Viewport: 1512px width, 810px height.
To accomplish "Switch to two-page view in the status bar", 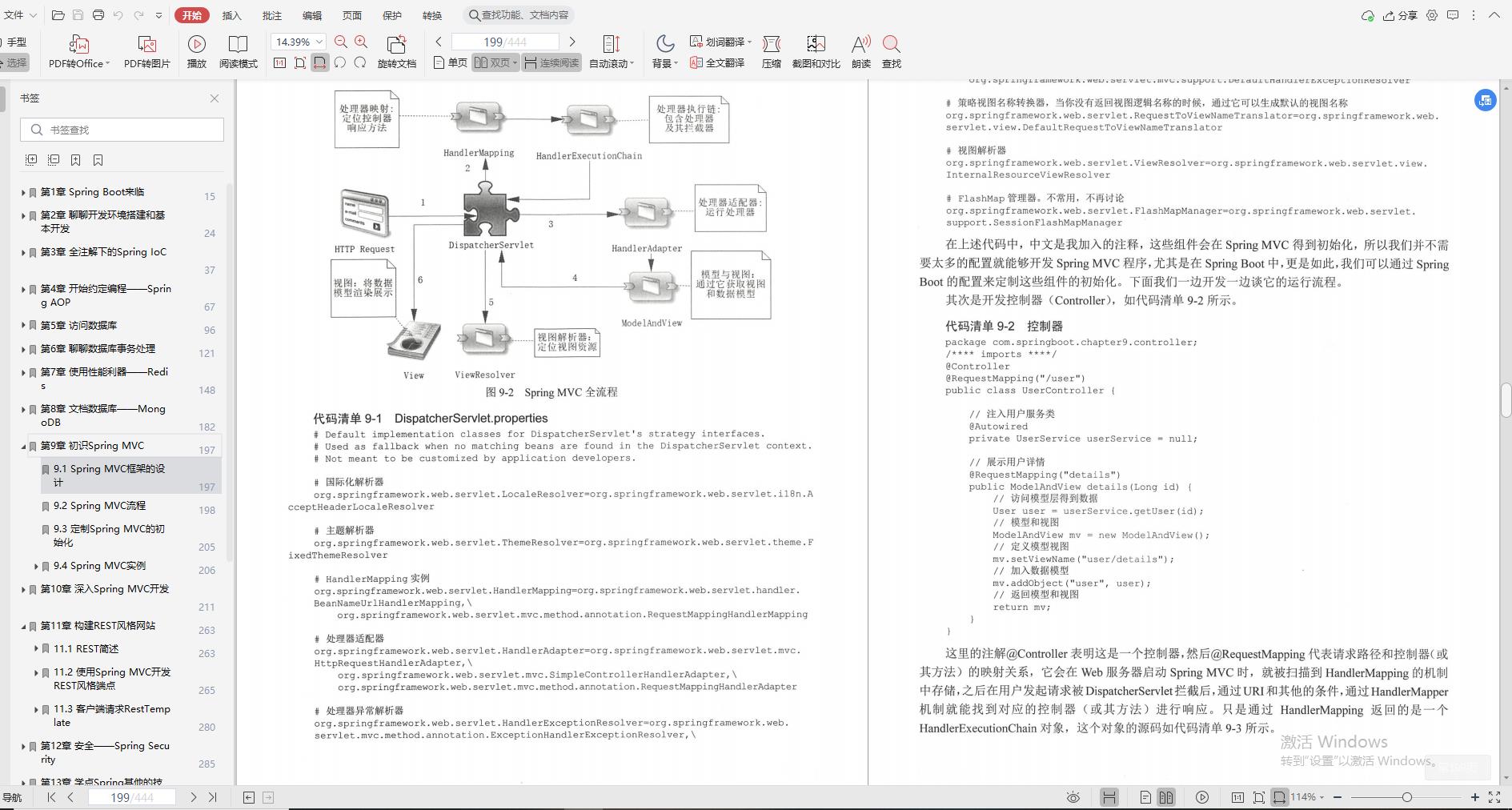I will (1166, 797).
